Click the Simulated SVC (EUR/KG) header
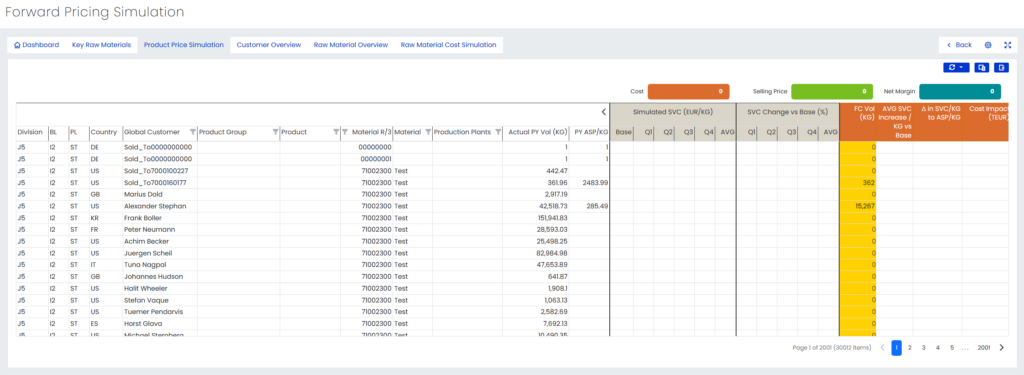Image resolution: width=1024 pixels, height=375 pixels. (673, 112)
